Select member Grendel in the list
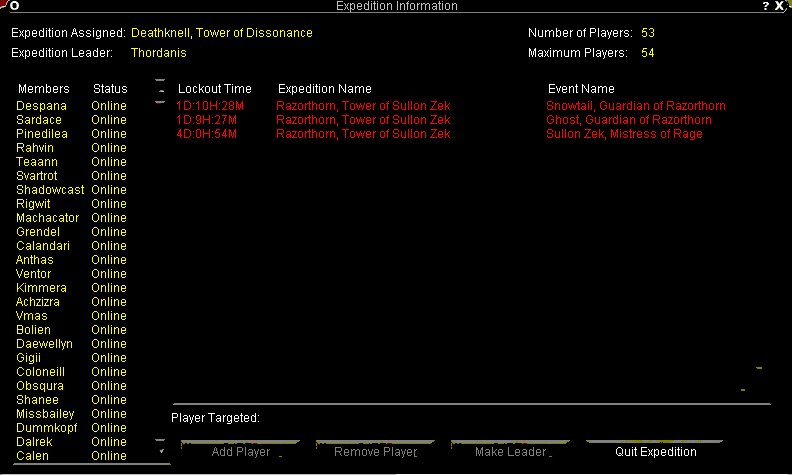The width and height of the screenshot is (792, 475). click(38, 232)
